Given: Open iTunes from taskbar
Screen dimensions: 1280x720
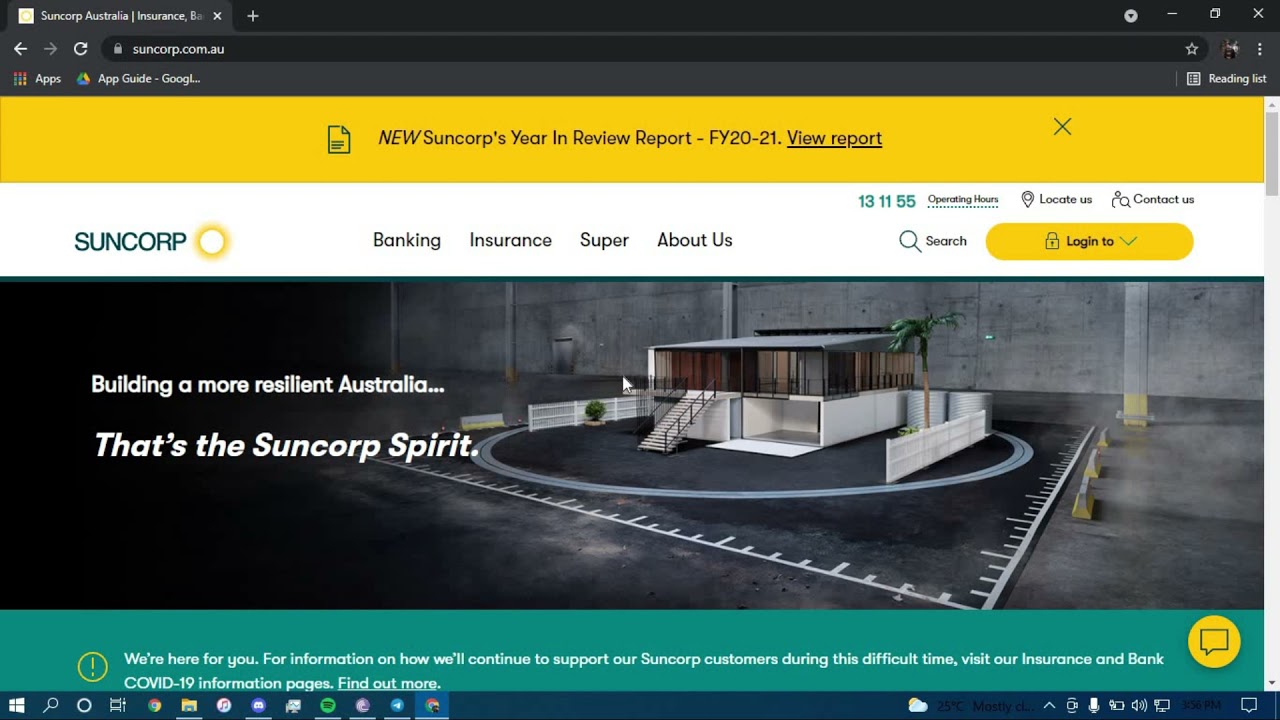Looking at the screenshot, I should pos(224,705).
